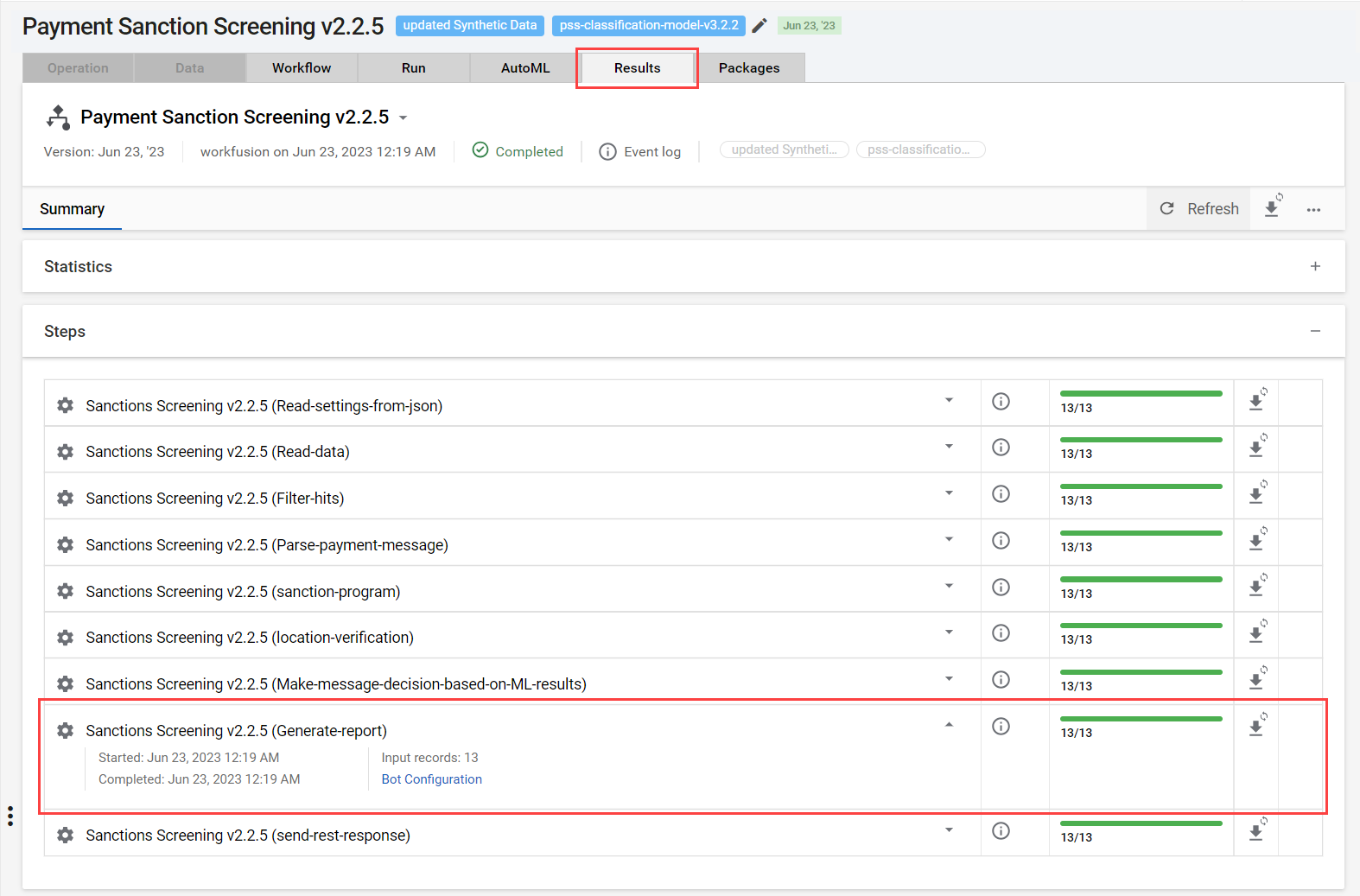Viewport: 1360px width, 896px height.
Task: Click gear icon for Filter-hits step
Action: click(x=65, y=498)
